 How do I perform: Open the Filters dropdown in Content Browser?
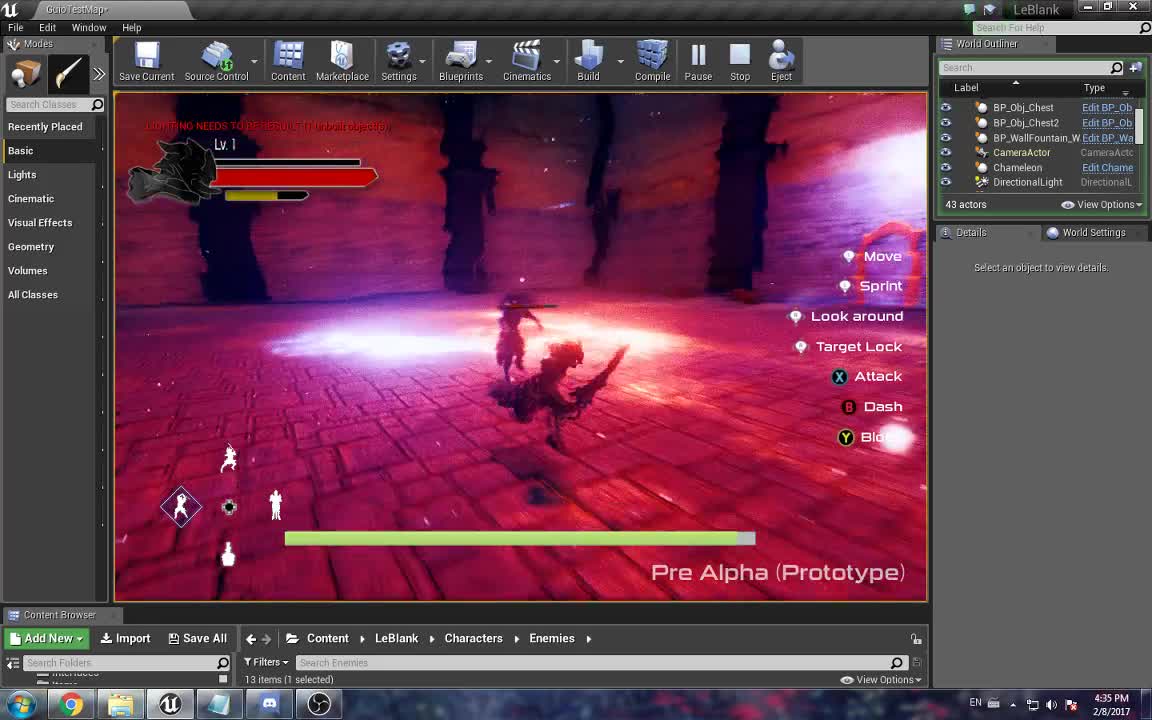[x=266, y=662]
